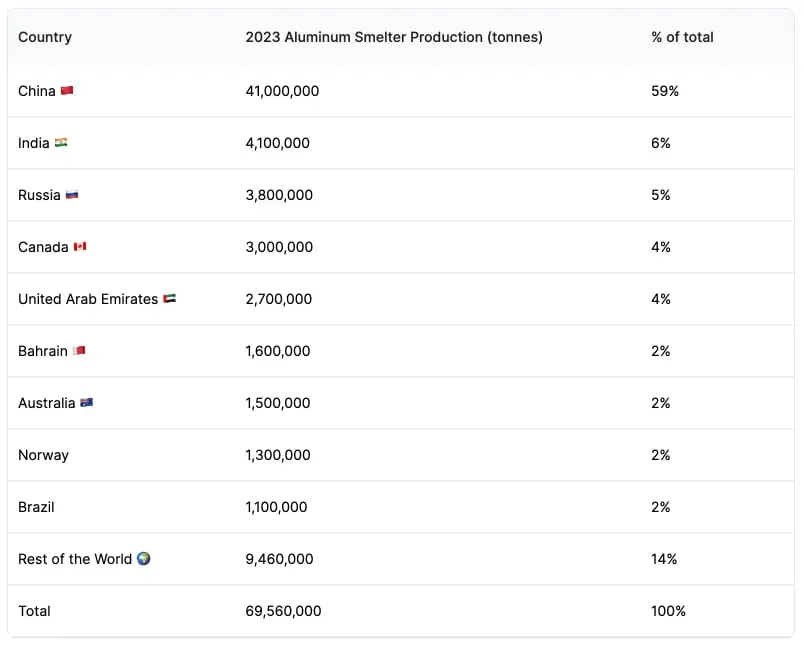Screen dimensions: 804x647
Task: Click the Total production value 69,560,000
Action: click(283, 611)
